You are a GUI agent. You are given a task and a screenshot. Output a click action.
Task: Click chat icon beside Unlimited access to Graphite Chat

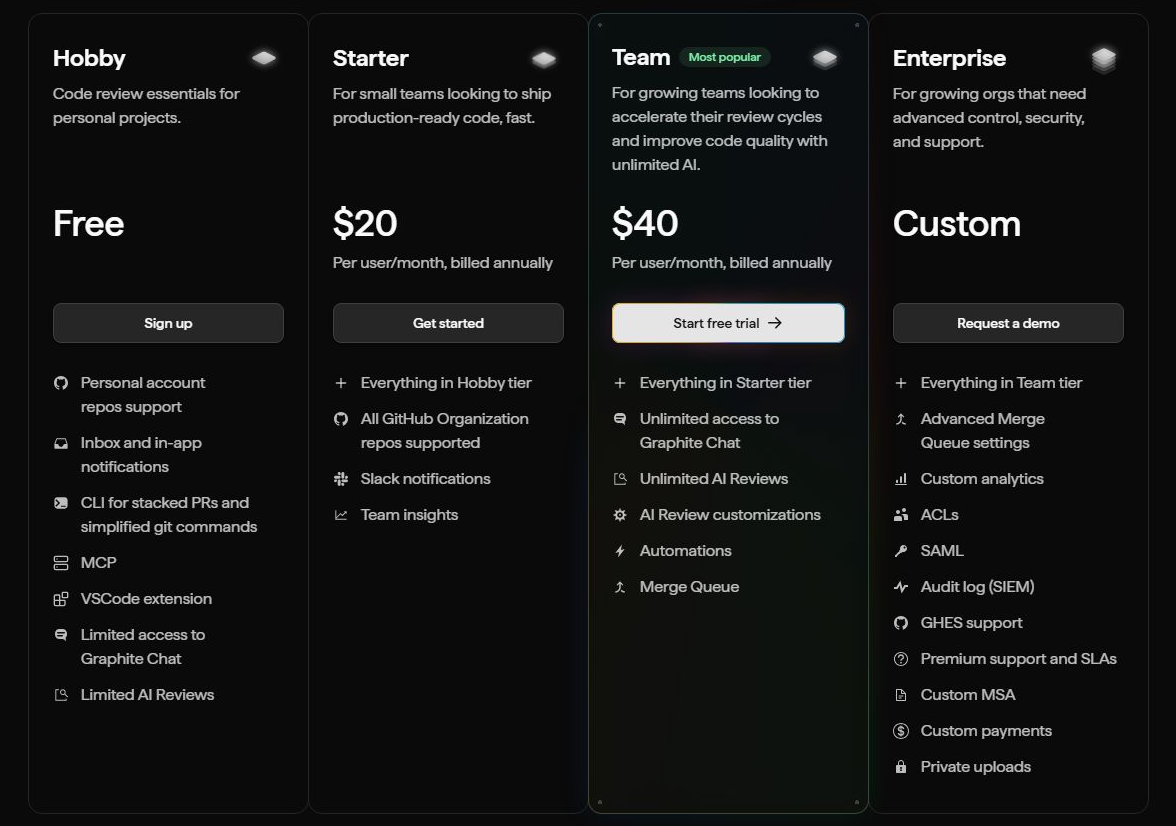pyautogui.click(x=620, y=419)
